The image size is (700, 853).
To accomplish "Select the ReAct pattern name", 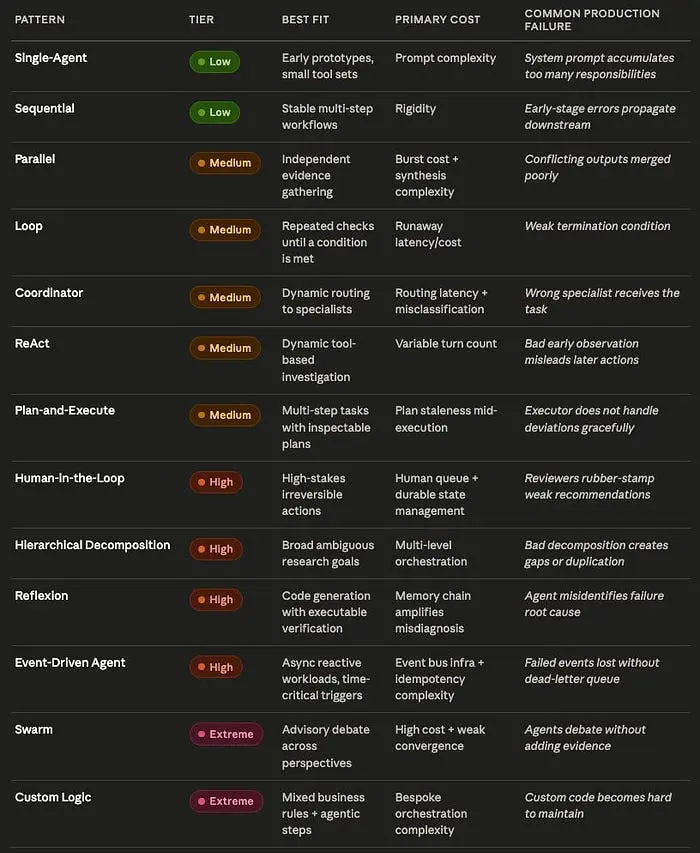I will click(32, 343).
